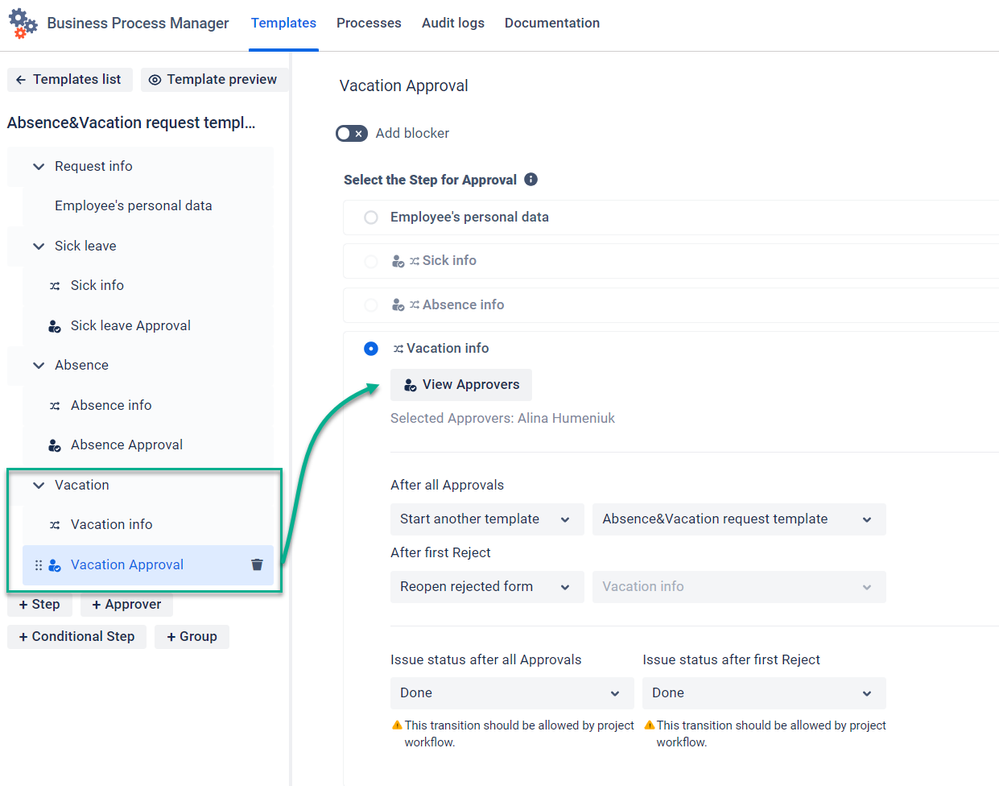The image size is (999, 786).
Task: Click the drag handle beside Vacation Approval
Action: 38,565
